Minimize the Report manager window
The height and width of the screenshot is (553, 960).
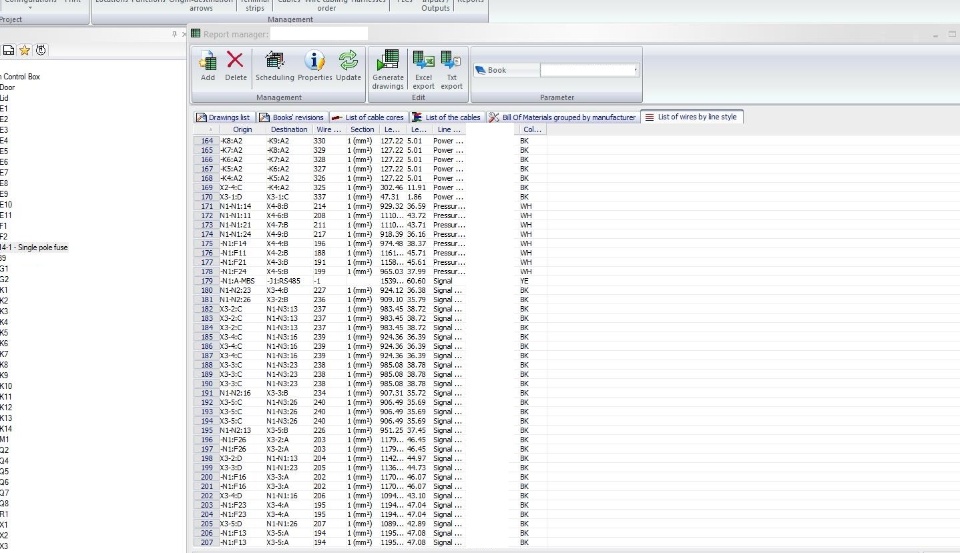[x=936, y=35]
